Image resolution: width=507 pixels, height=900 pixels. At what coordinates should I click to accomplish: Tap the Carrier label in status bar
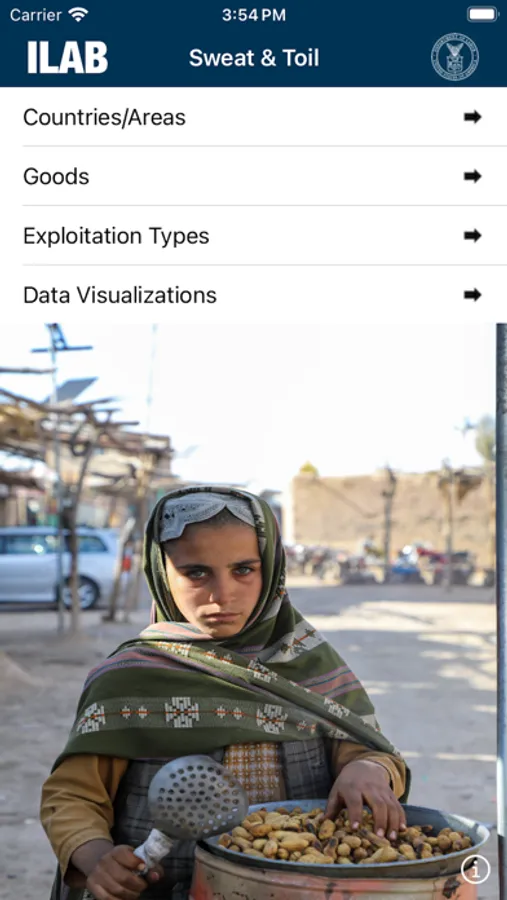coord(36,15)
